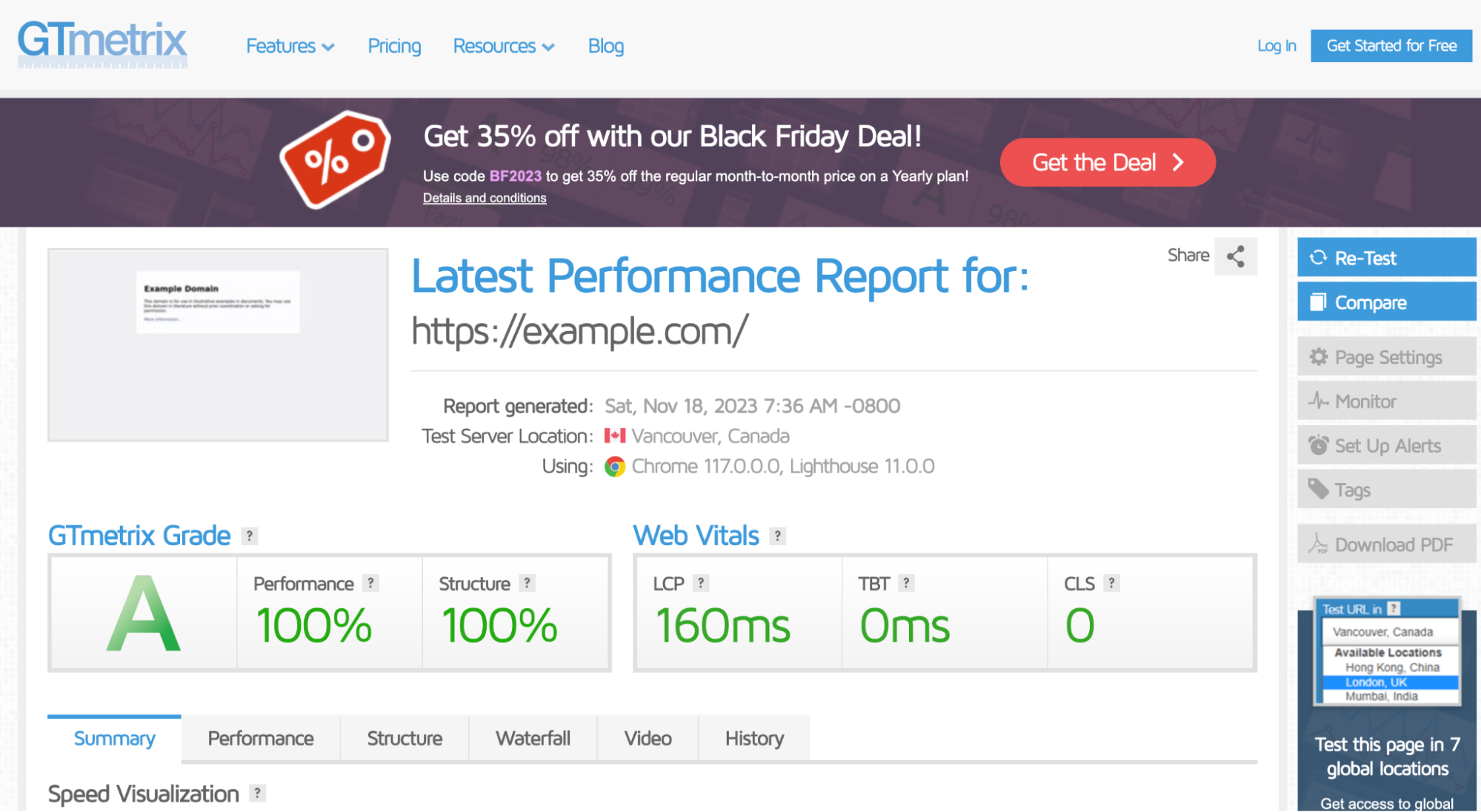Click the Set Up Alerts alarm icon
The image size is (1481, 812).
click(x=1318, y=445)
